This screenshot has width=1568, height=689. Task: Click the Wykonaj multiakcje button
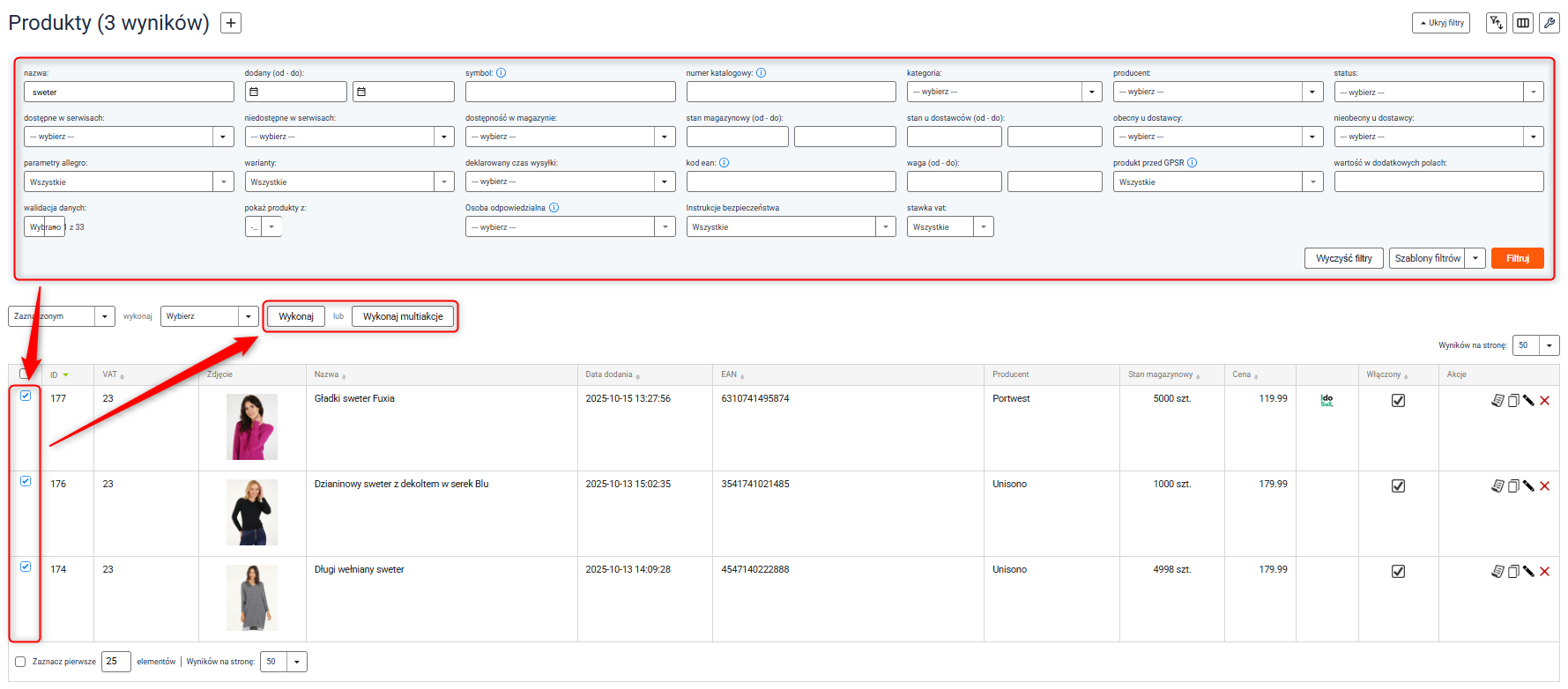403,316
